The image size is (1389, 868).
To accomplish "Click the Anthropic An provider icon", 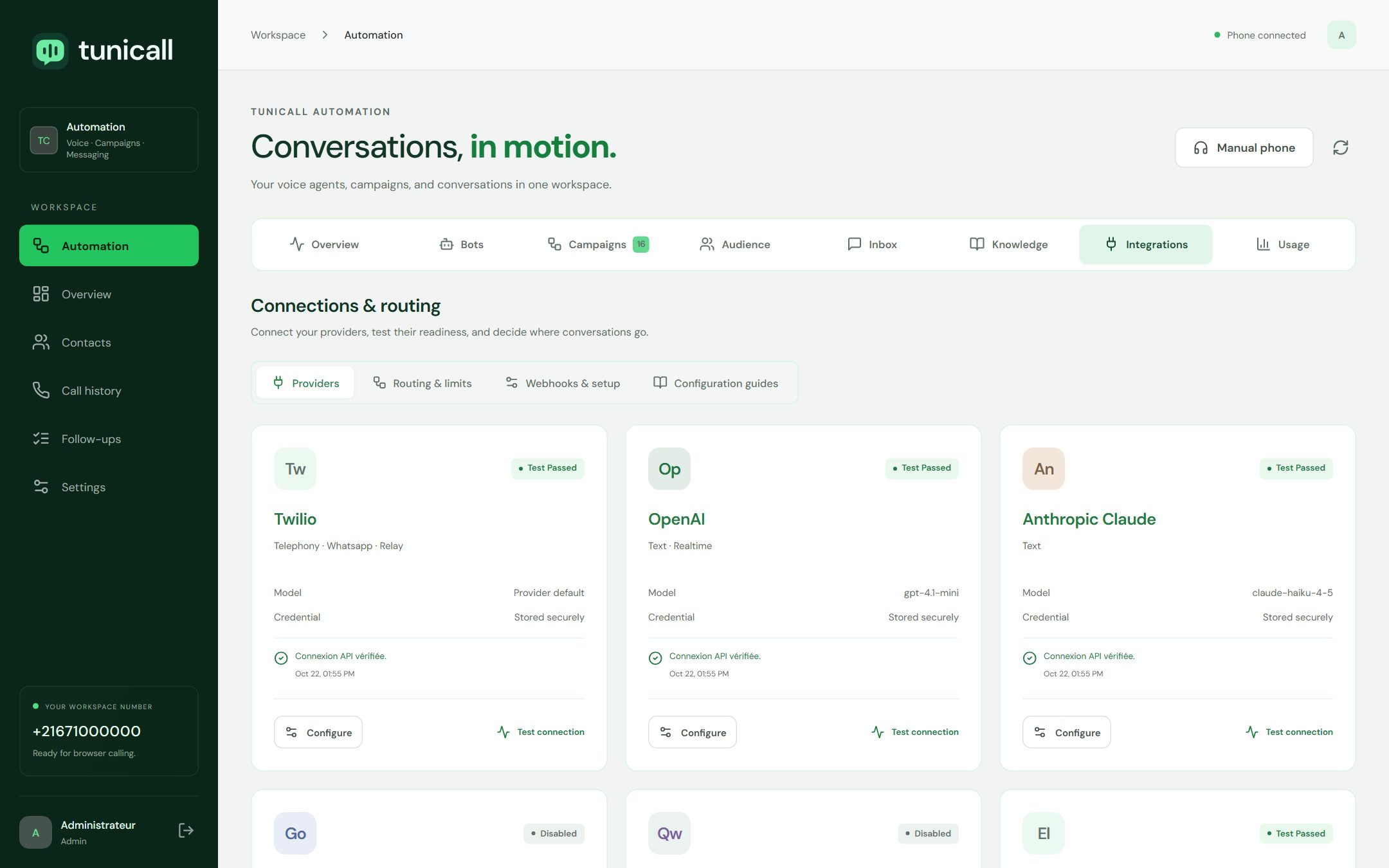I will (x=1044, y=469).
